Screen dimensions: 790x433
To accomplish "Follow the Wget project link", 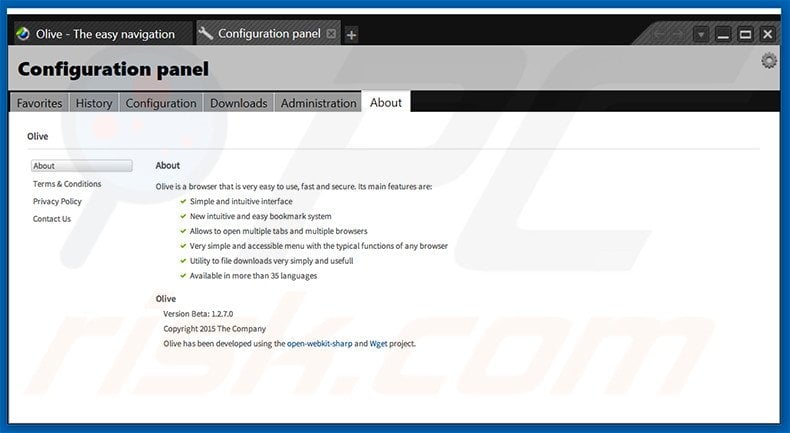I will [x=378, y=344].
